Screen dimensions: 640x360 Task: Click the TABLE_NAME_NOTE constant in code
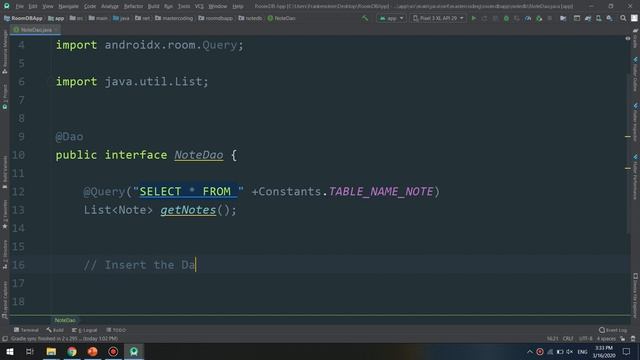[381, 191]
